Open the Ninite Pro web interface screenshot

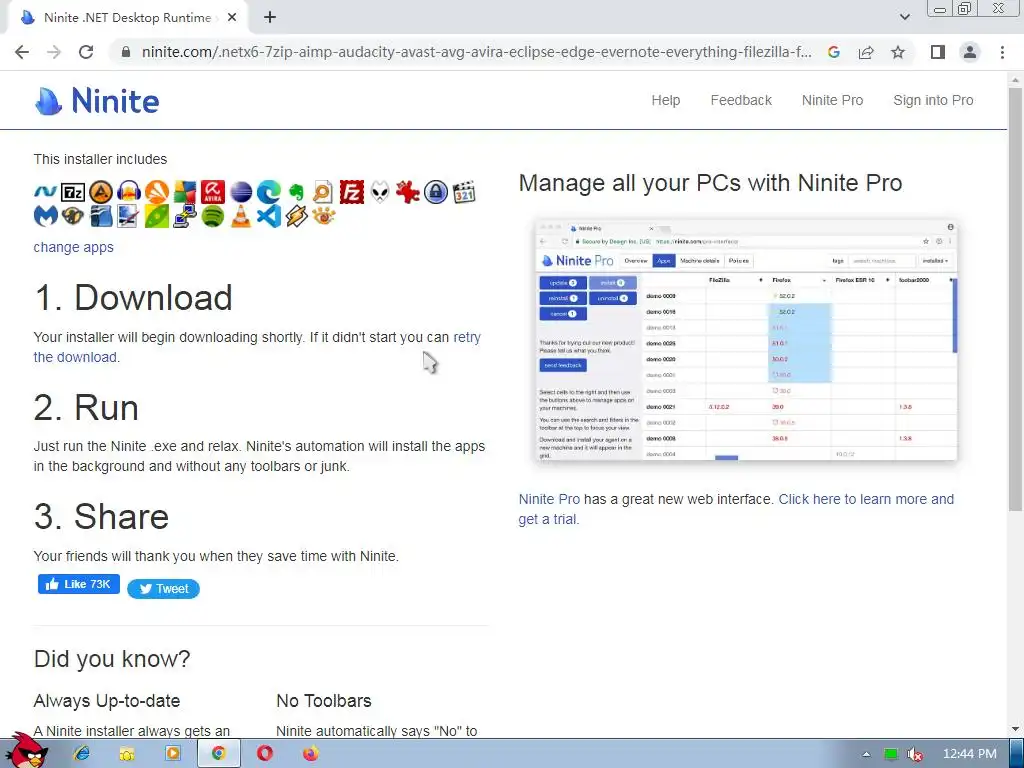746,340
